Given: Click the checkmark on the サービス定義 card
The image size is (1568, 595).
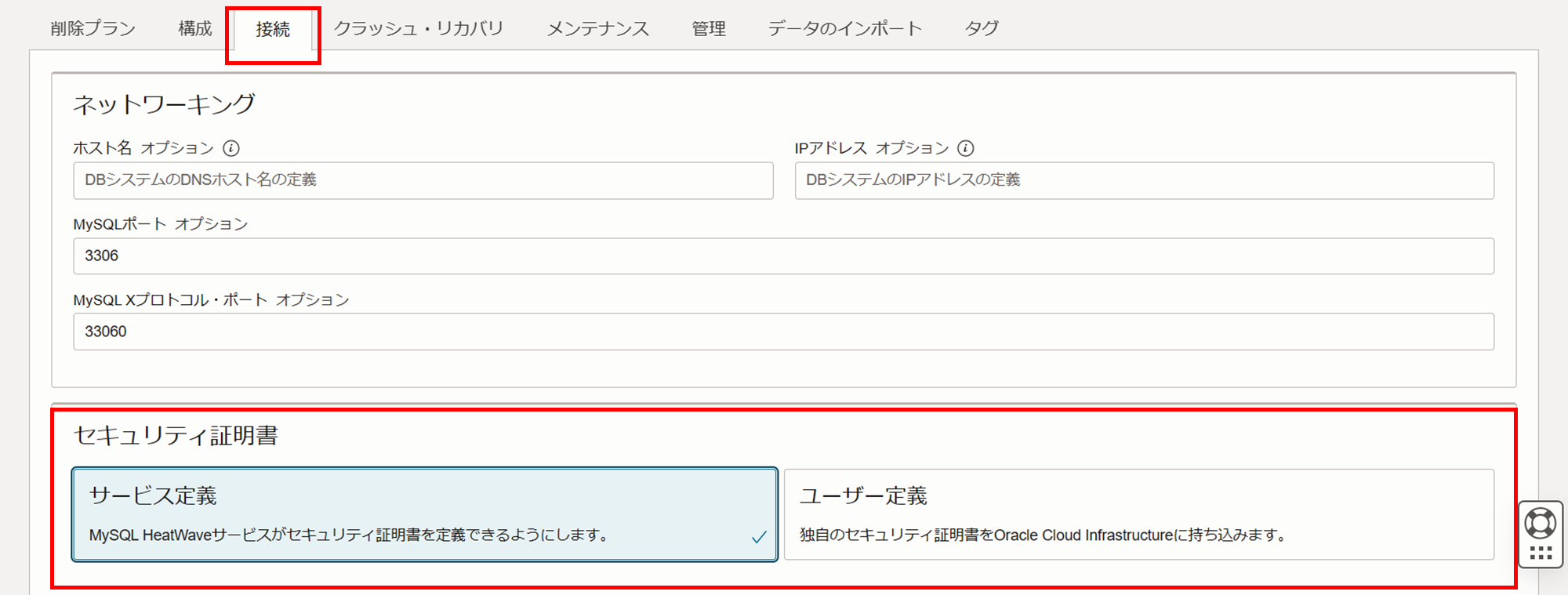Looking at the screenshot, I should 759,537.
